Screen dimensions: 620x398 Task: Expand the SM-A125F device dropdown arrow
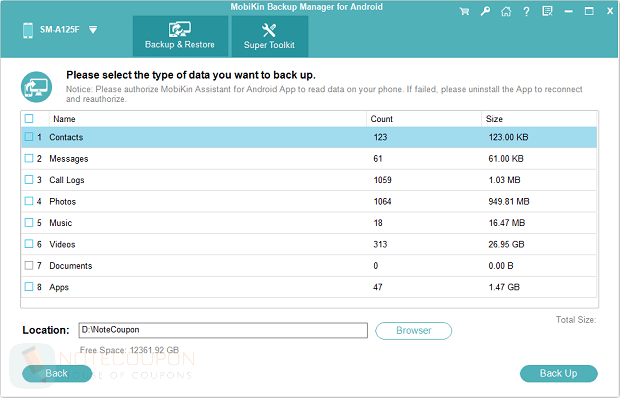93,30
